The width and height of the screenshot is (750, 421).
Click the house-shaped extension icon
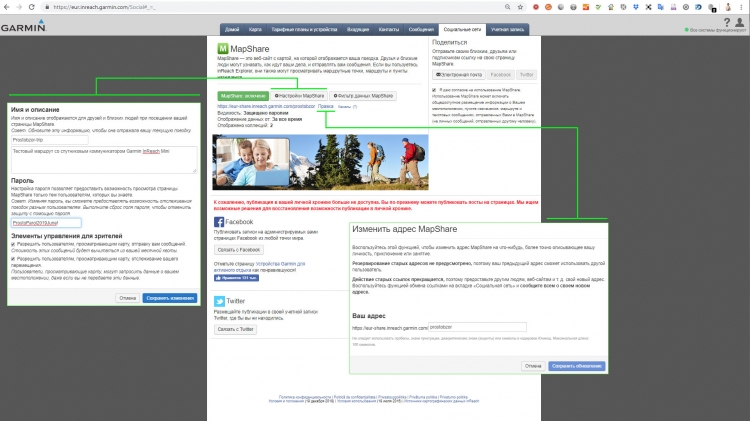click(x=611, y=7)
